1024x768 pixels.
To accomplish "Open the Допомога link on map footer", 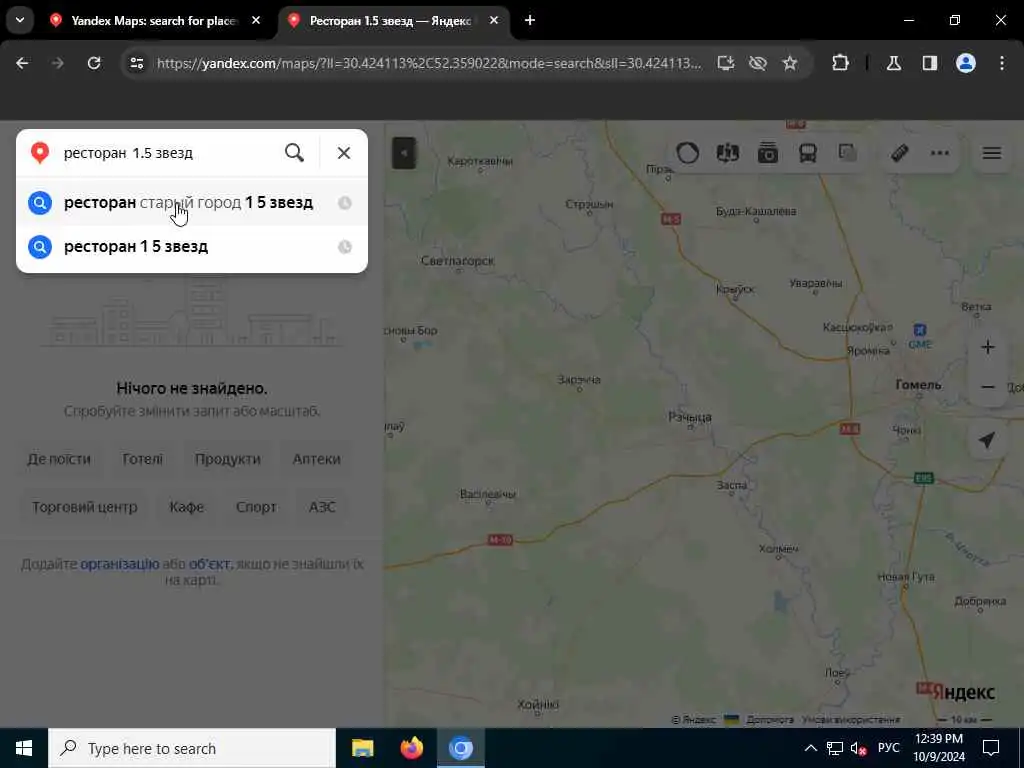I will [770, 720].
